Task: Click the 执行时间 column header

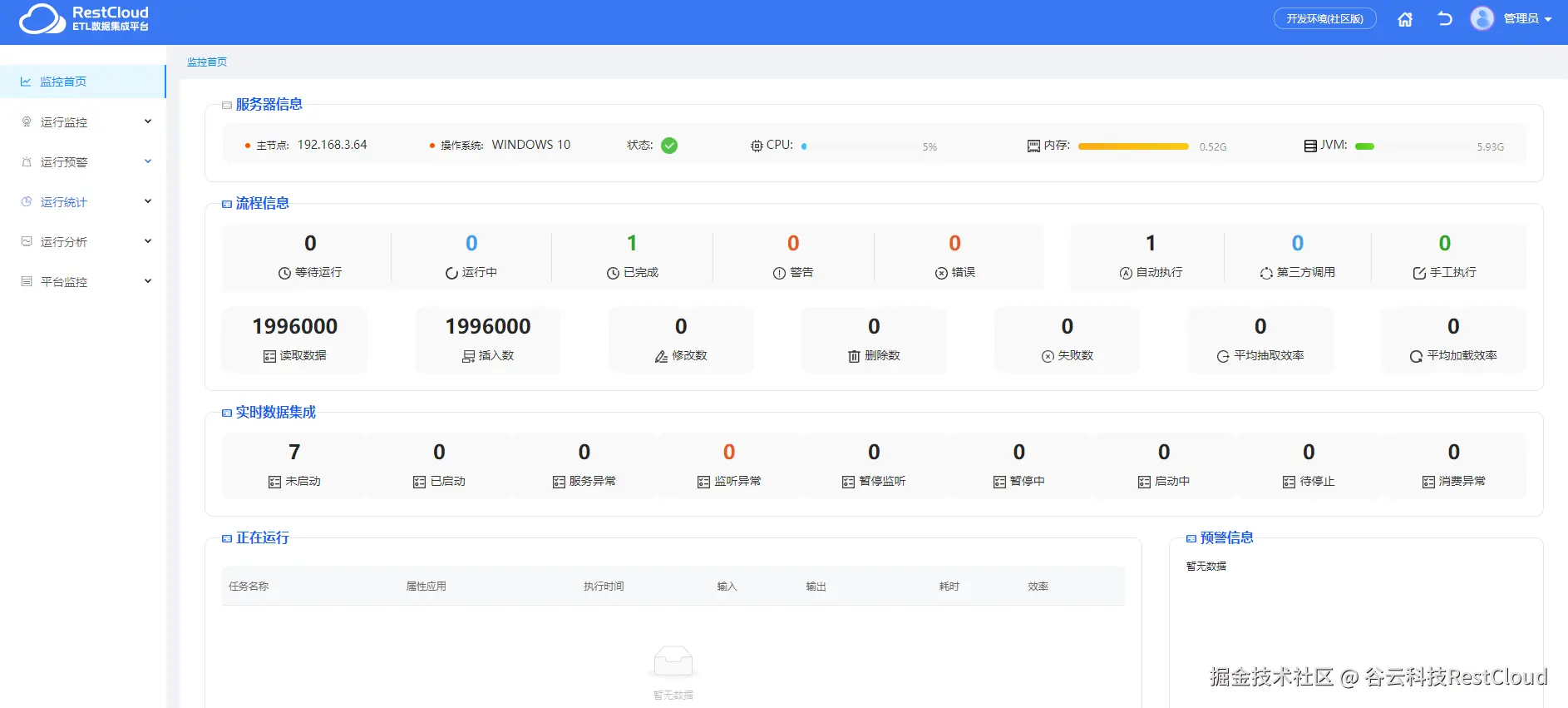Action: point(604,587)
